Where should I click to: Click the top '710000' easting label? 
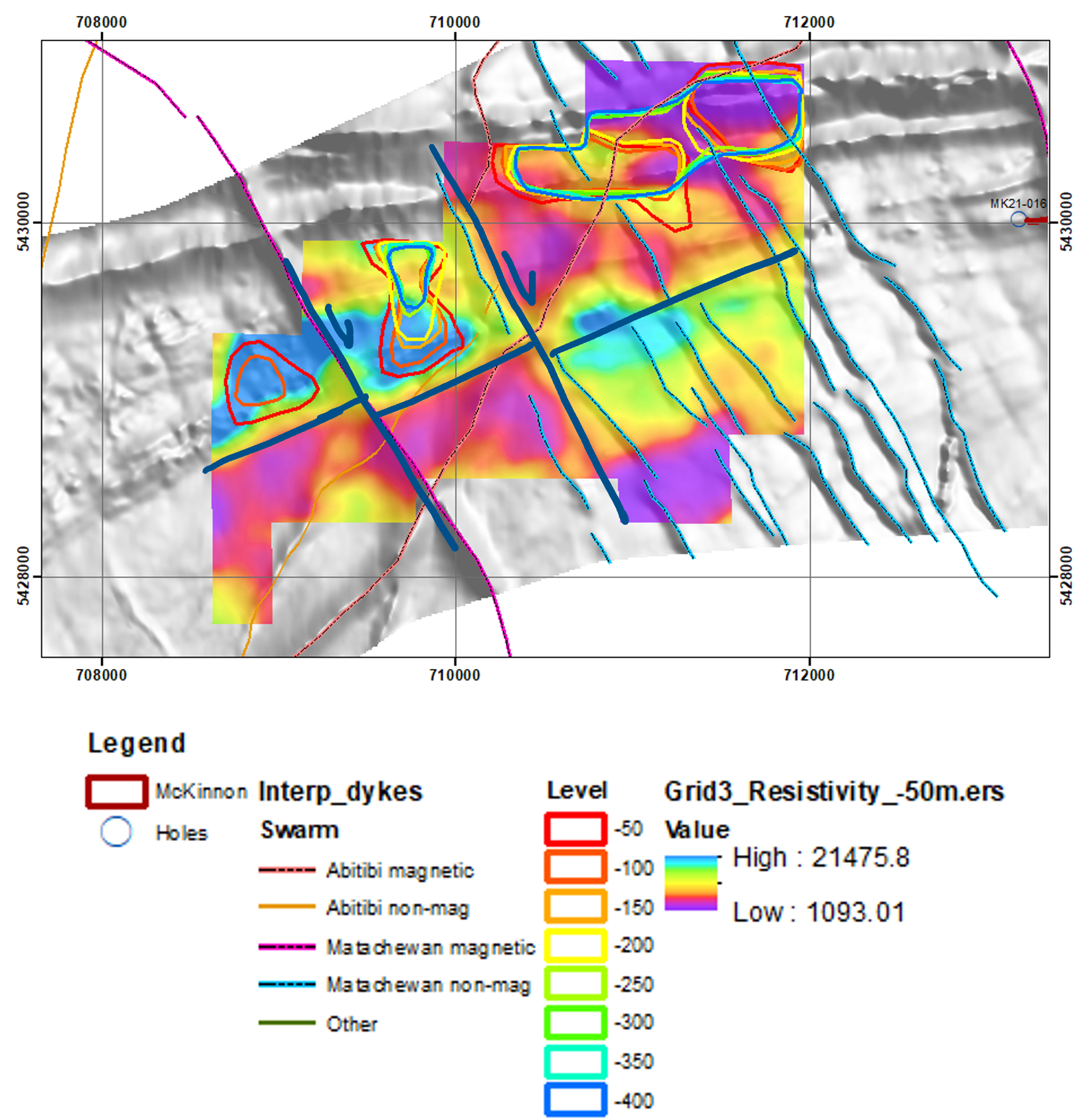pyautogui.click(x=454, y=22)
